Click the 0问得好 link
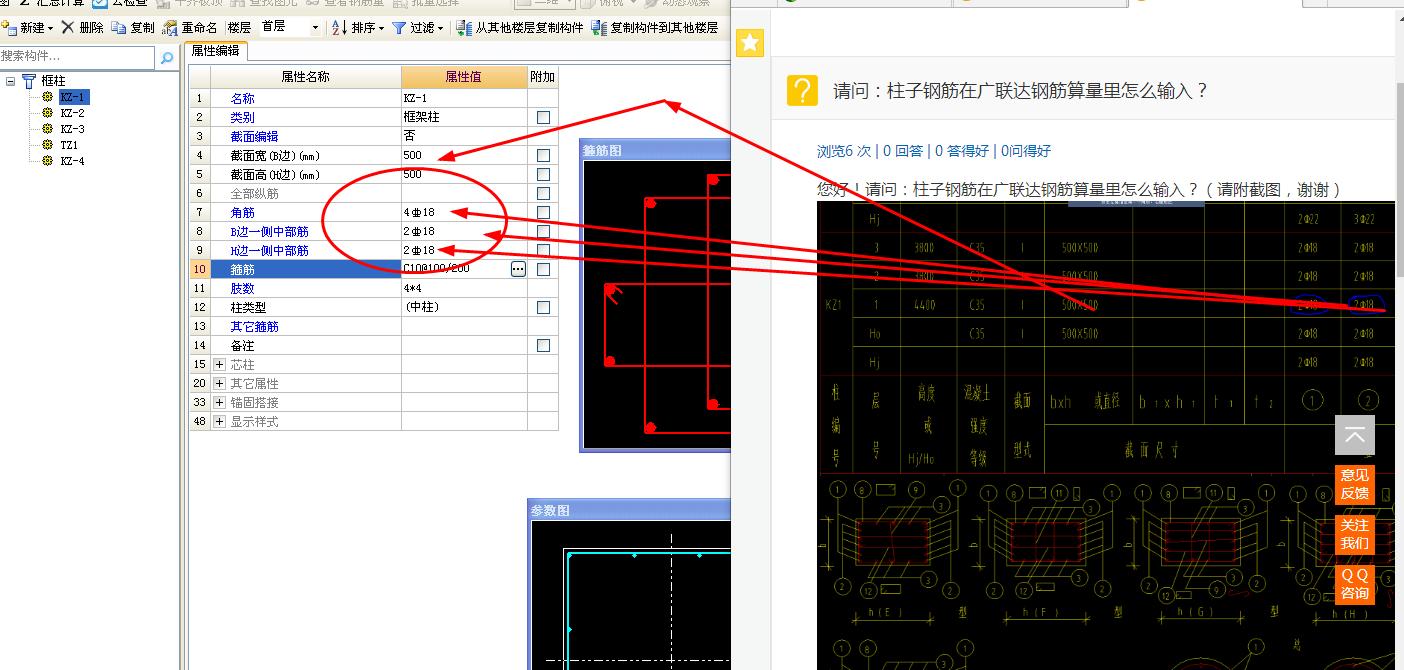 [x=1026, y=151]
